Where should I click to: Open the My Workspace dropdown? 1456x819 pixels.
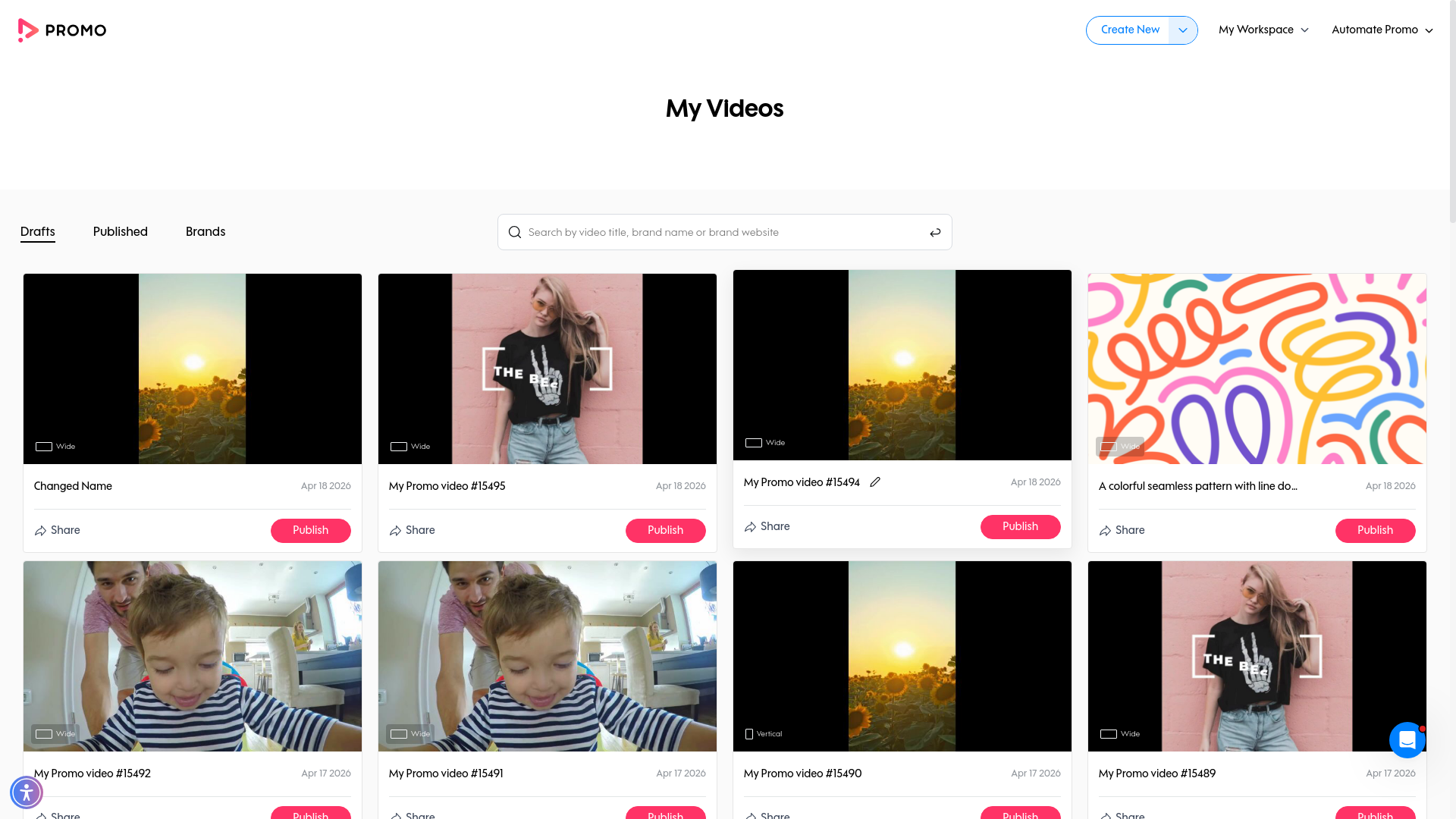[x=1263, y=30]
